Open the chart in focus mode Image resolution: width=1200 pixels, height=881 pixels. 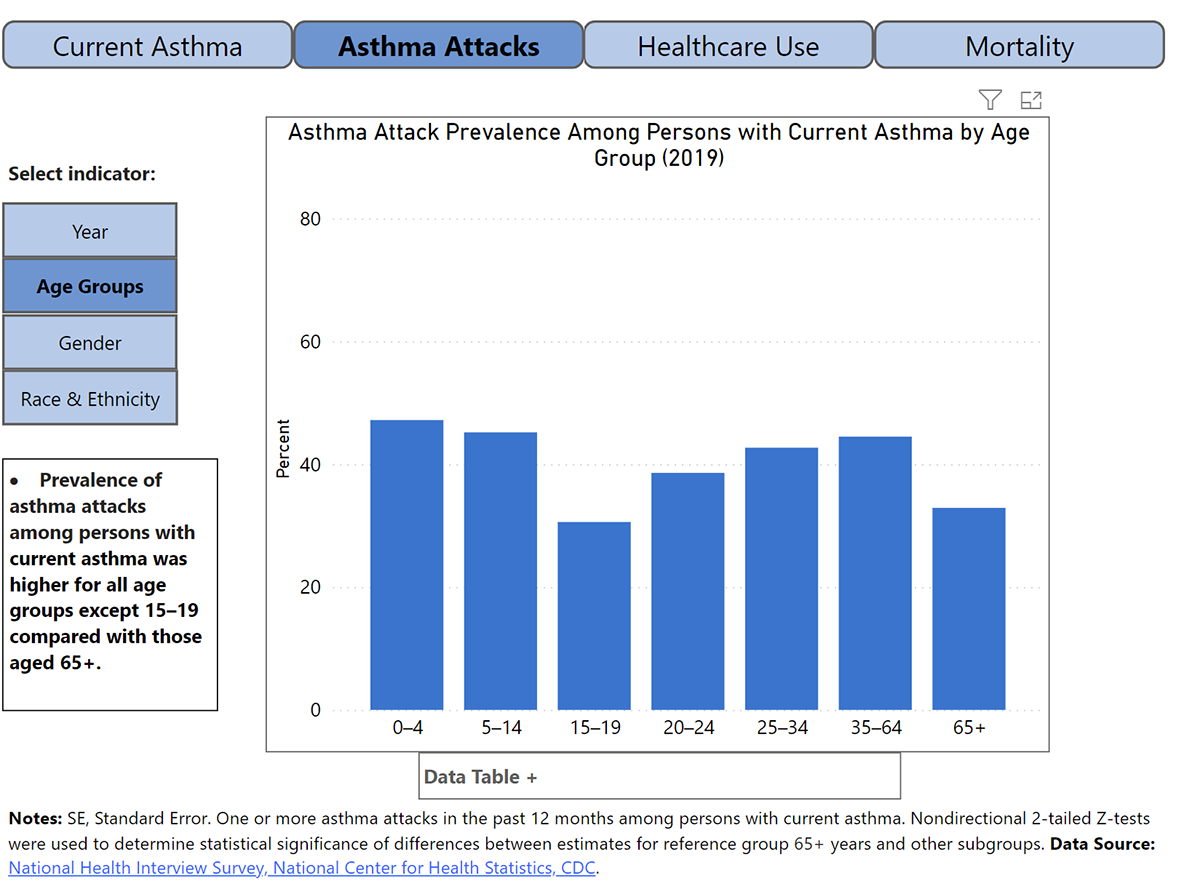tap(1031, 99)
